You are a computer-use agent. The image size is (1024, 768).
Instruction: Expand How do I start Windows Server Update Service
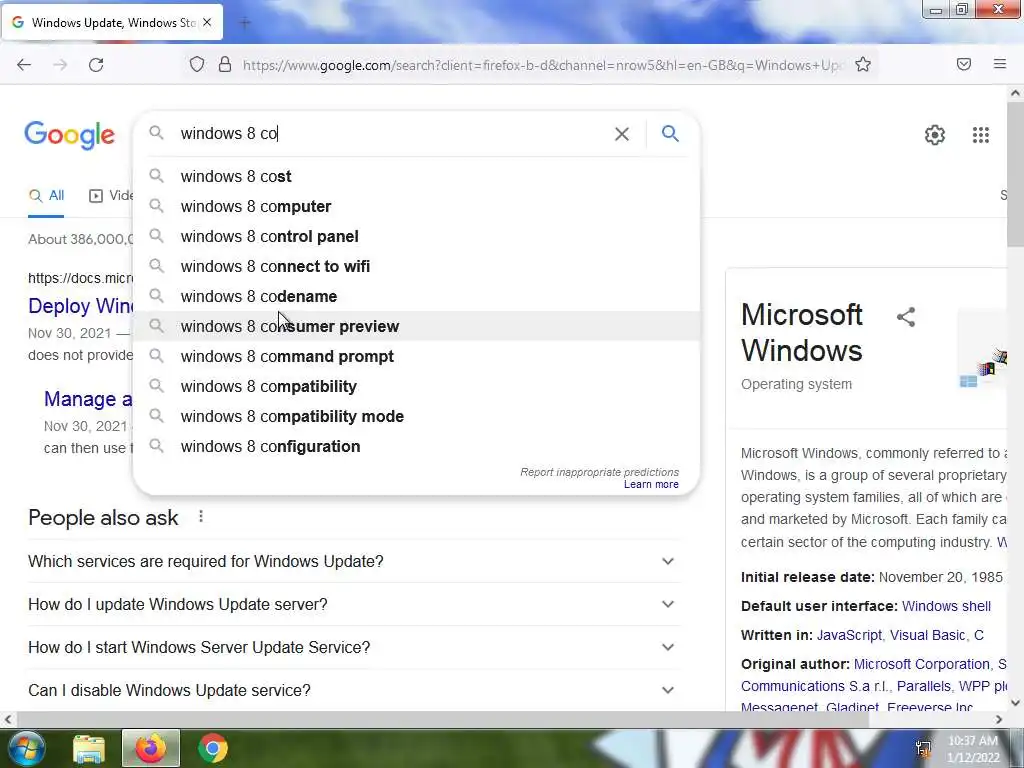coord(354,648)
